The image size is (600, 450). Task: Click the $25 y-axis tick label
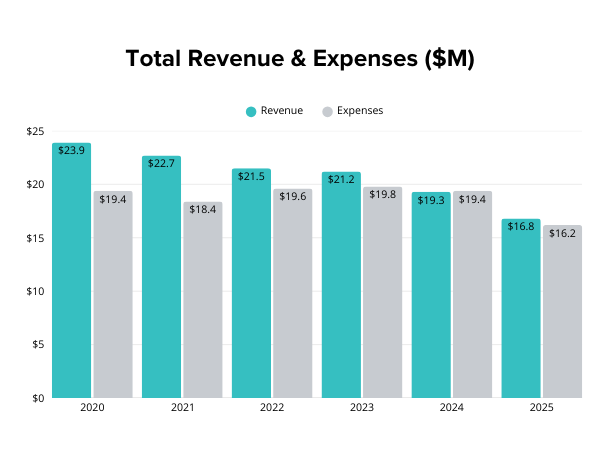coord(35,132)
